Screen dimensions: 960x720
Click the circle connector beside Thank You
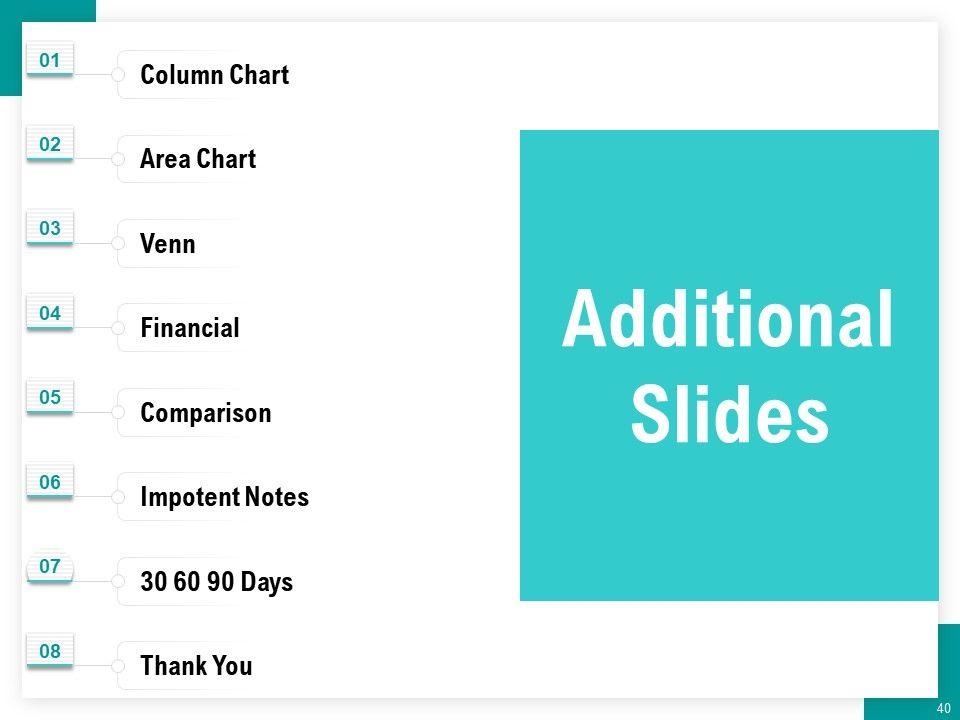pos(118,666)
